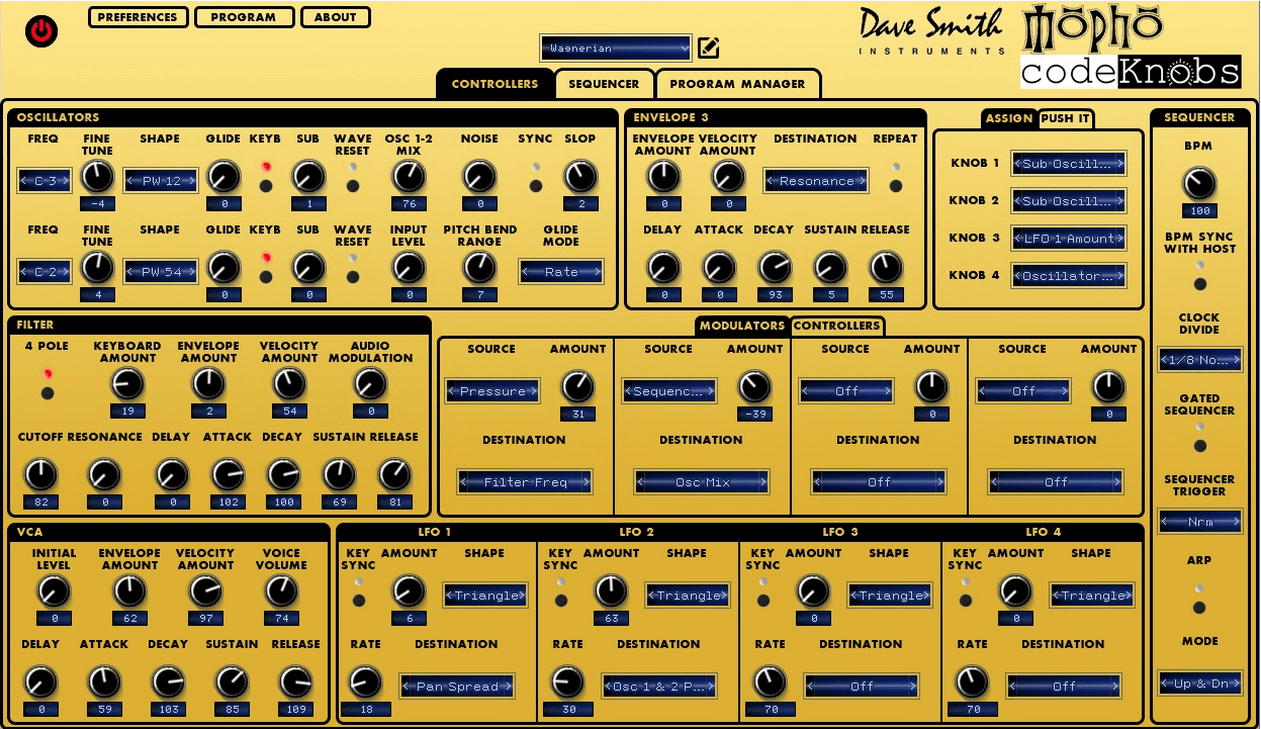This screenshot has height=729, width=1261.
Task: Enable BPM Sync With Host
Action: pyautogui.click(x=1200, y=283)
